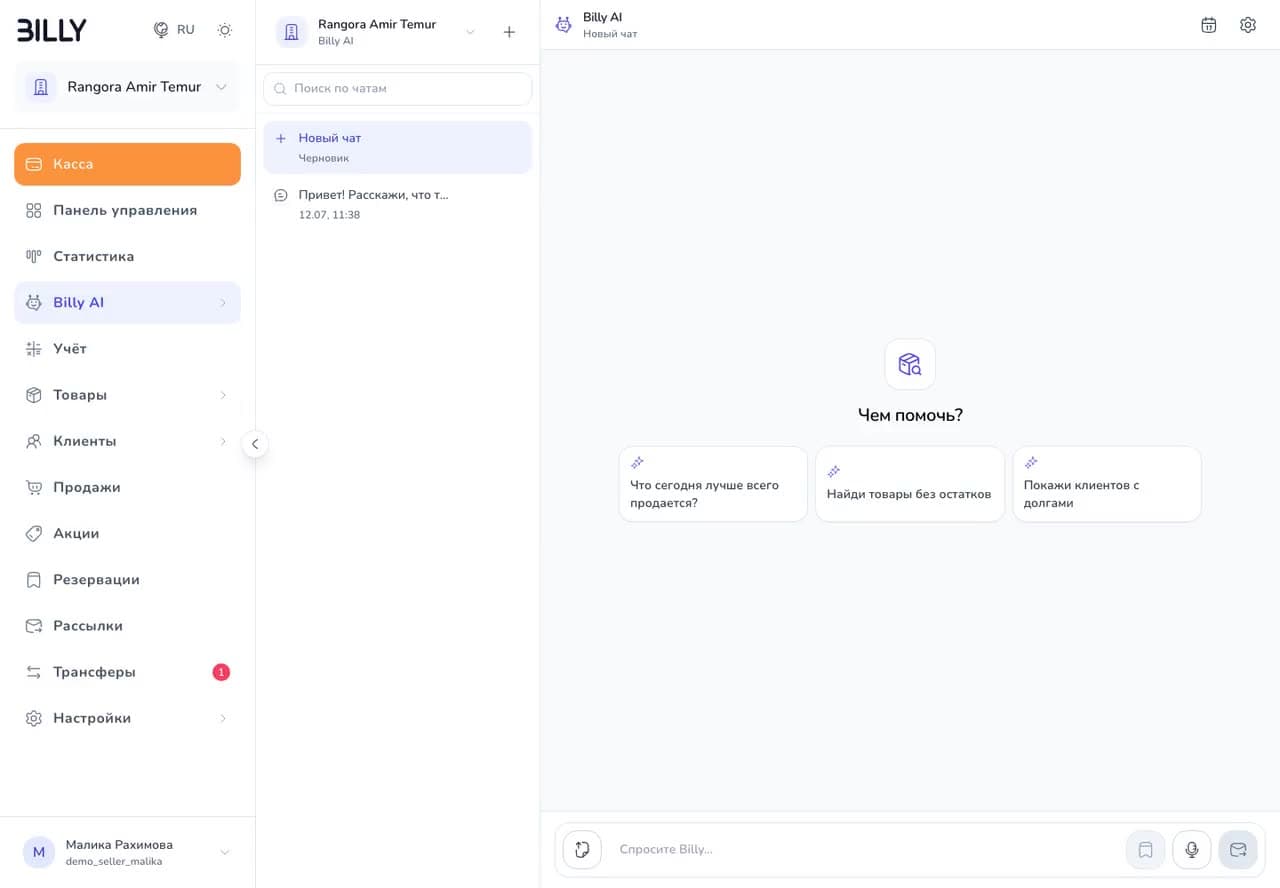This screenshot has width=1280, height=888.
Task: Select the Новый чат draft chat
Action: click(398, 147)
